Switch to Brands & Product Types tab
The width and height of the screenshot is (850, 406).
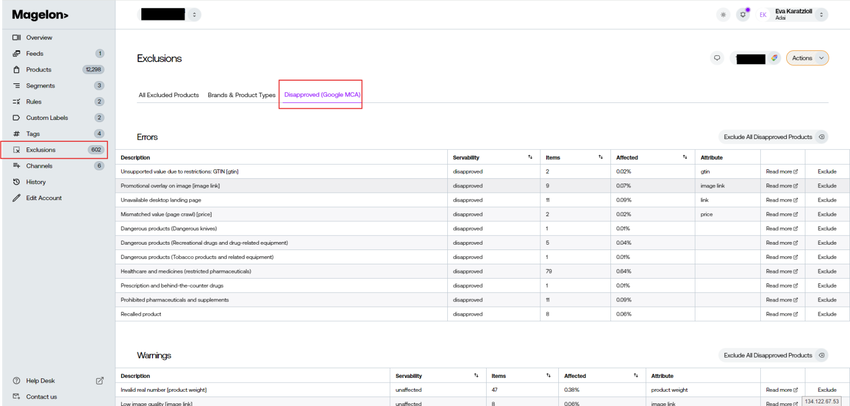[242, 95]
